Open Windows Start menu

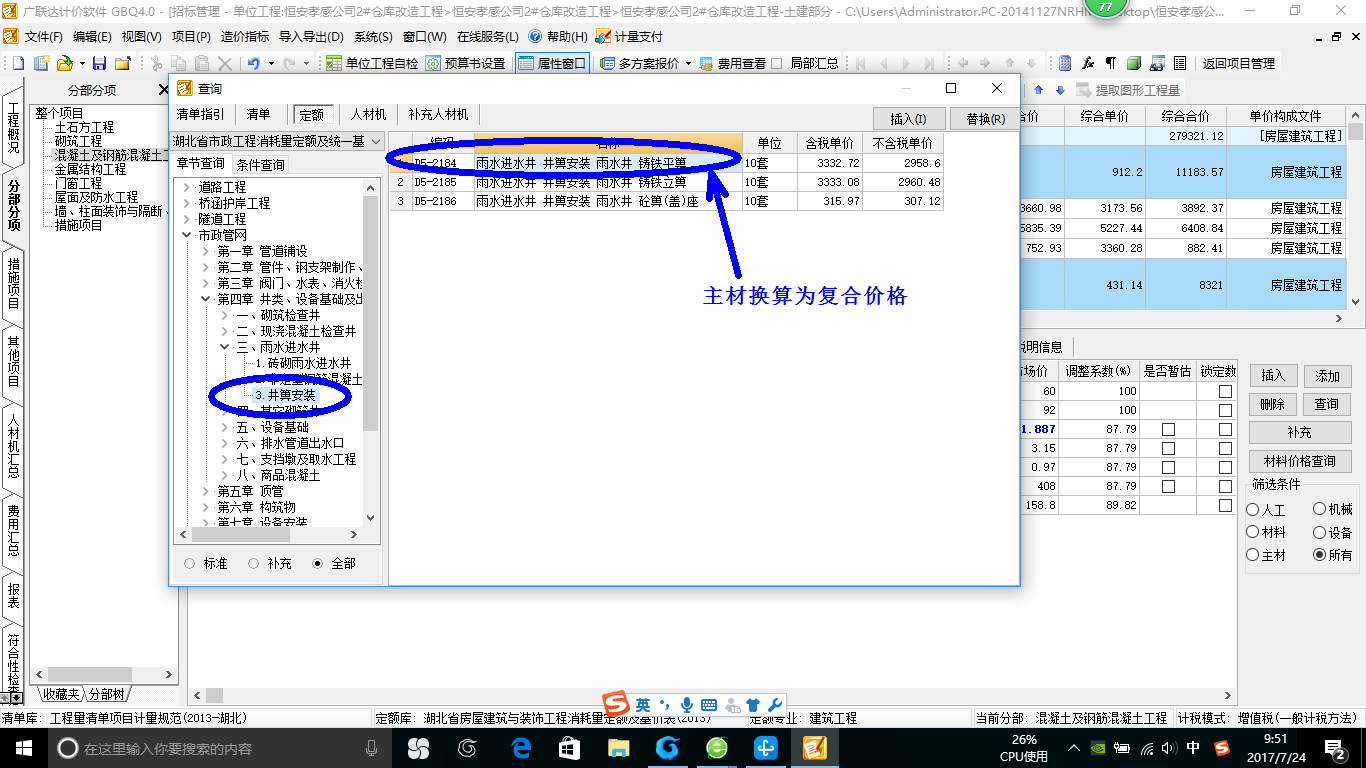(23, 748)
